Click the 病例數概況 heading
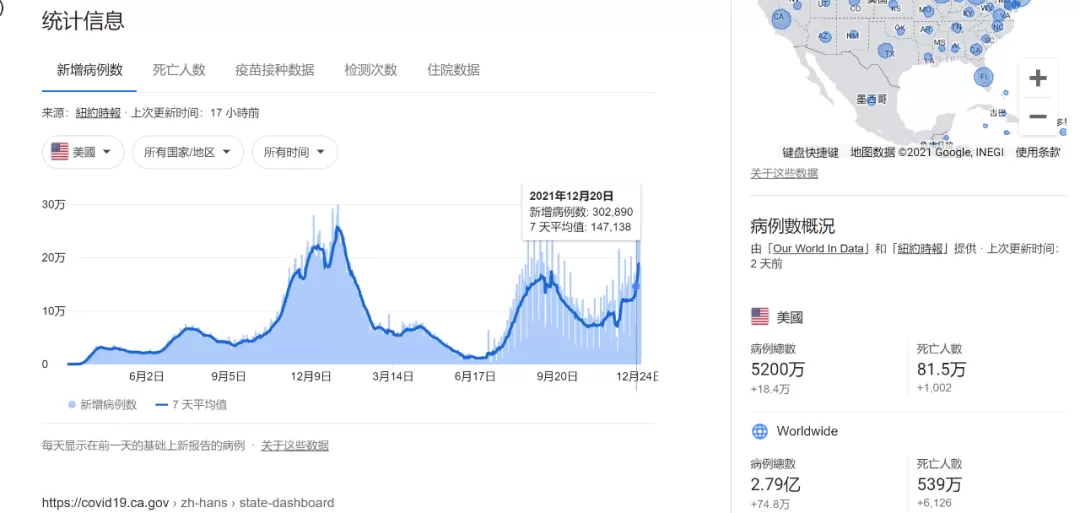Screen dimensions: 1080x513 pyautogui.click(x=793, y=226)
